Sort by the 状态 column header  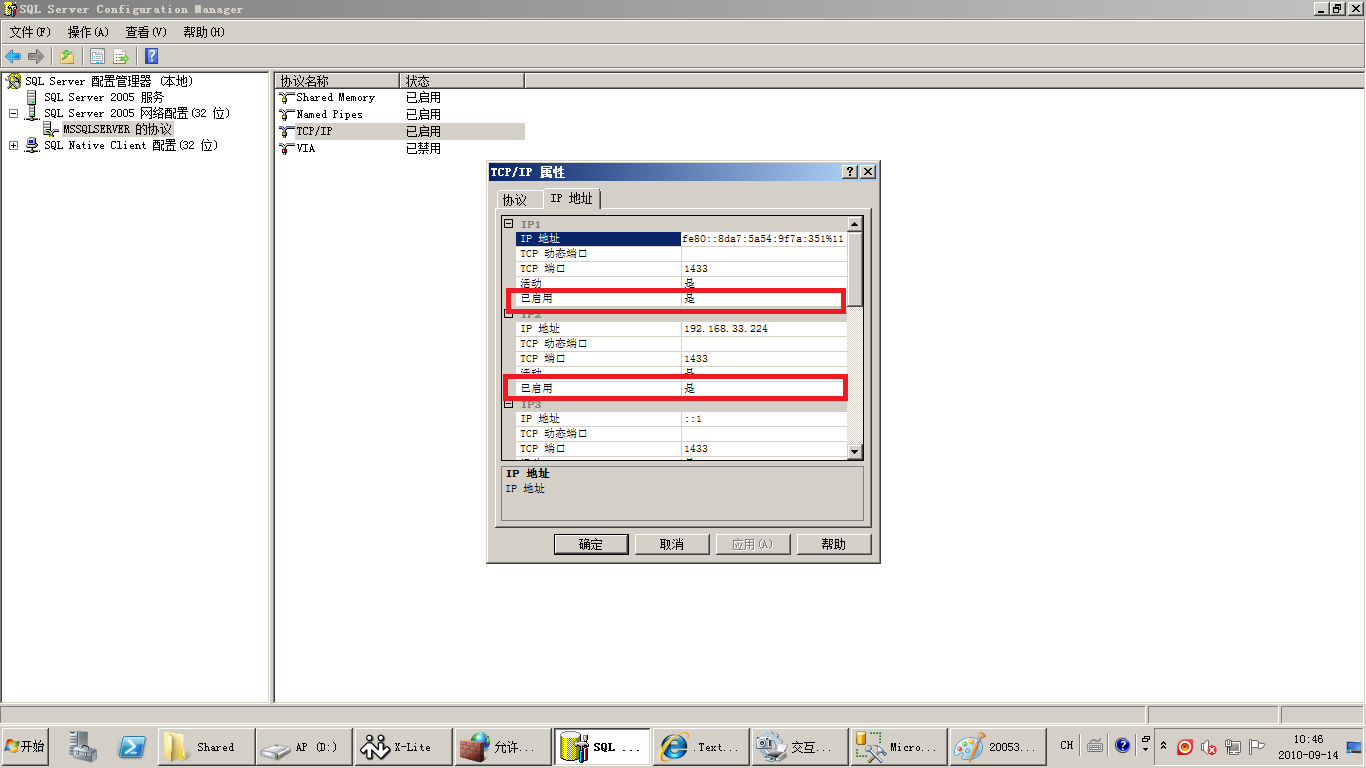(x=462, y=81)
